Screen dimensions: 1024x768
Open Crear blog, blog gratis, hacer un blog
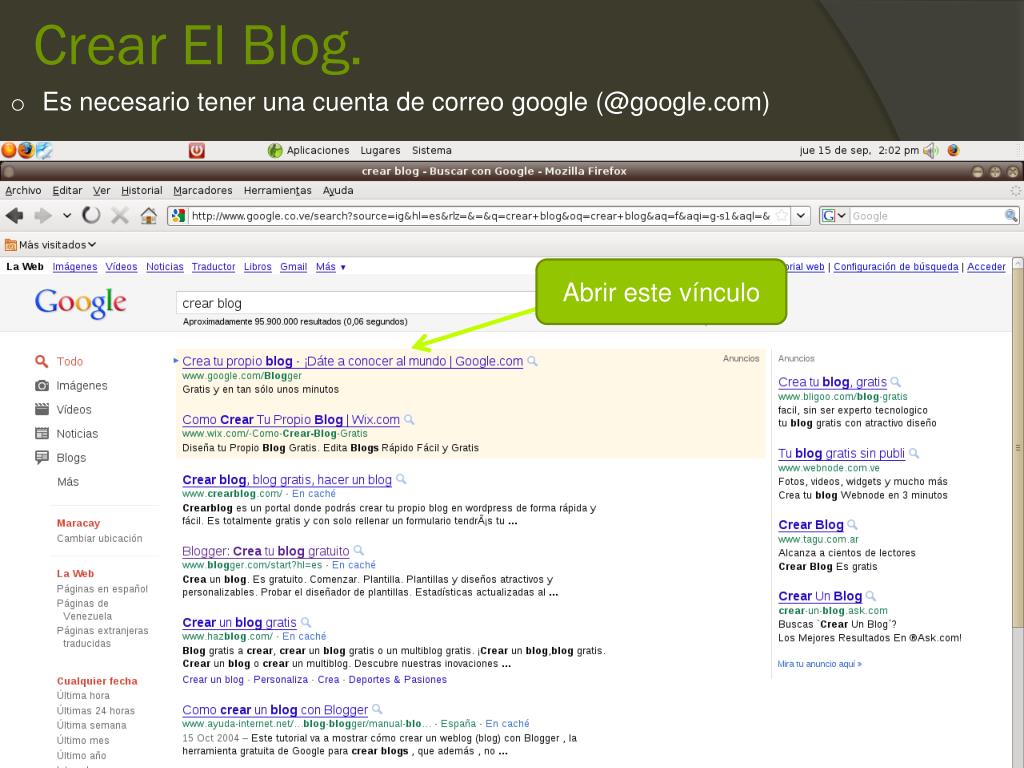287,480
